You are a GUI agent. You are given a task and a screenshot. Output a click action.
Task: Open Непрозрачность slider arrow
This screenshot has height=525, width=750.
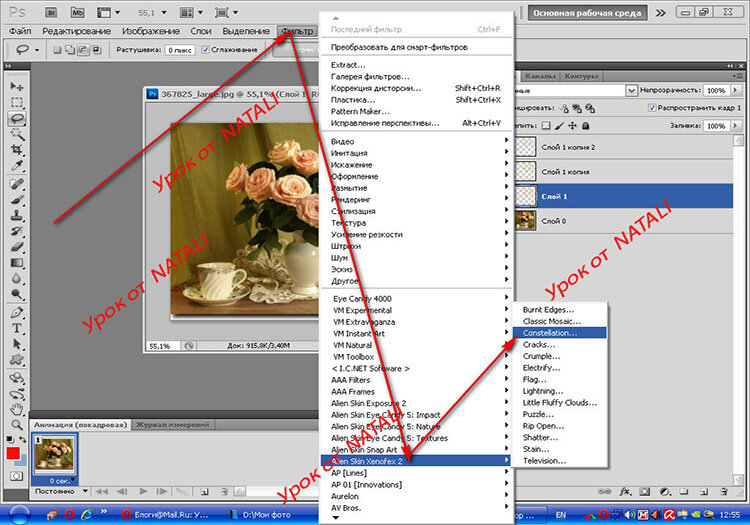[x=735, y=90]
